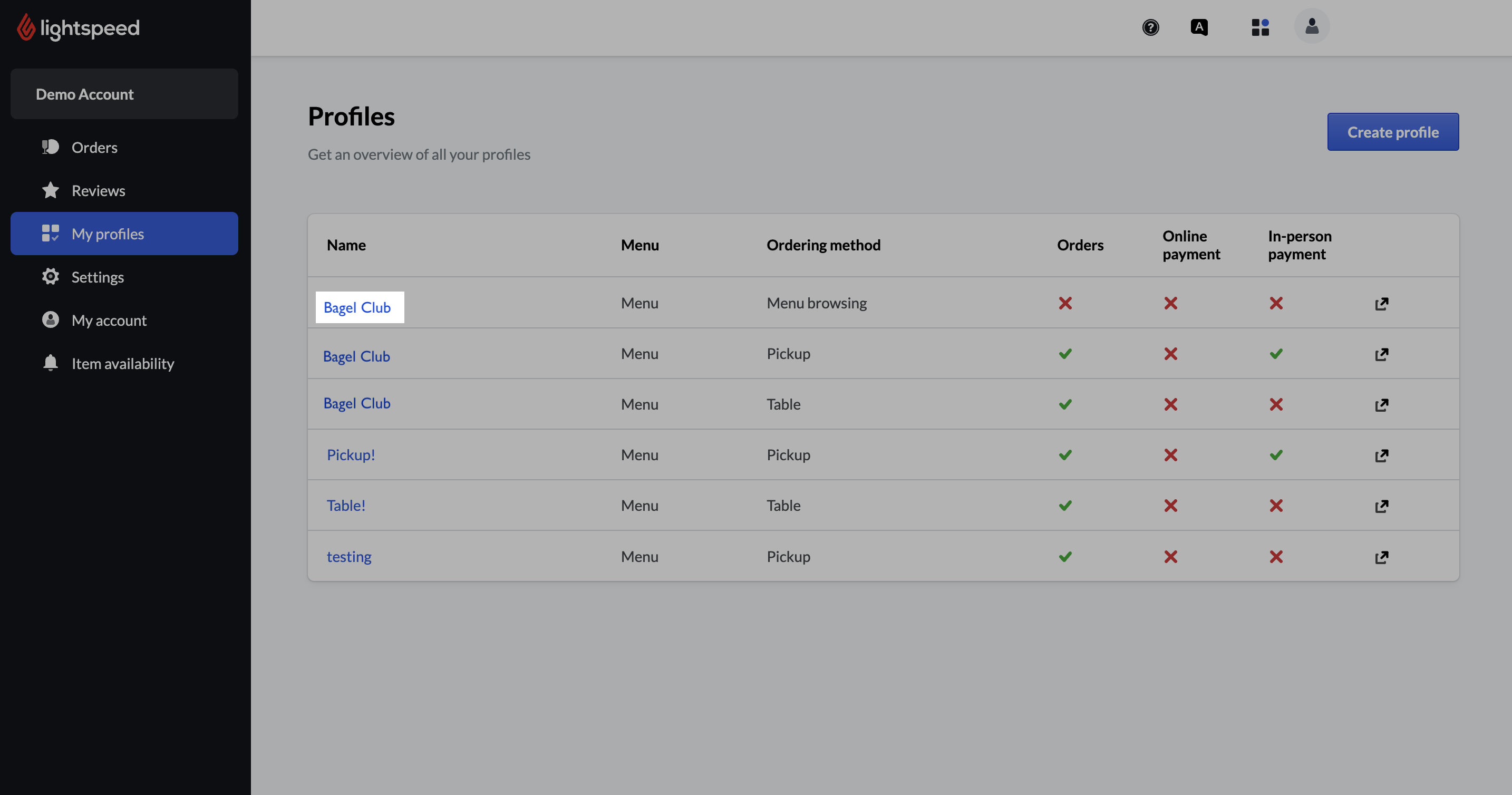This screenshot has height=795, width=1512.
Task: Open the testing profile link
Action: point(348,556)
